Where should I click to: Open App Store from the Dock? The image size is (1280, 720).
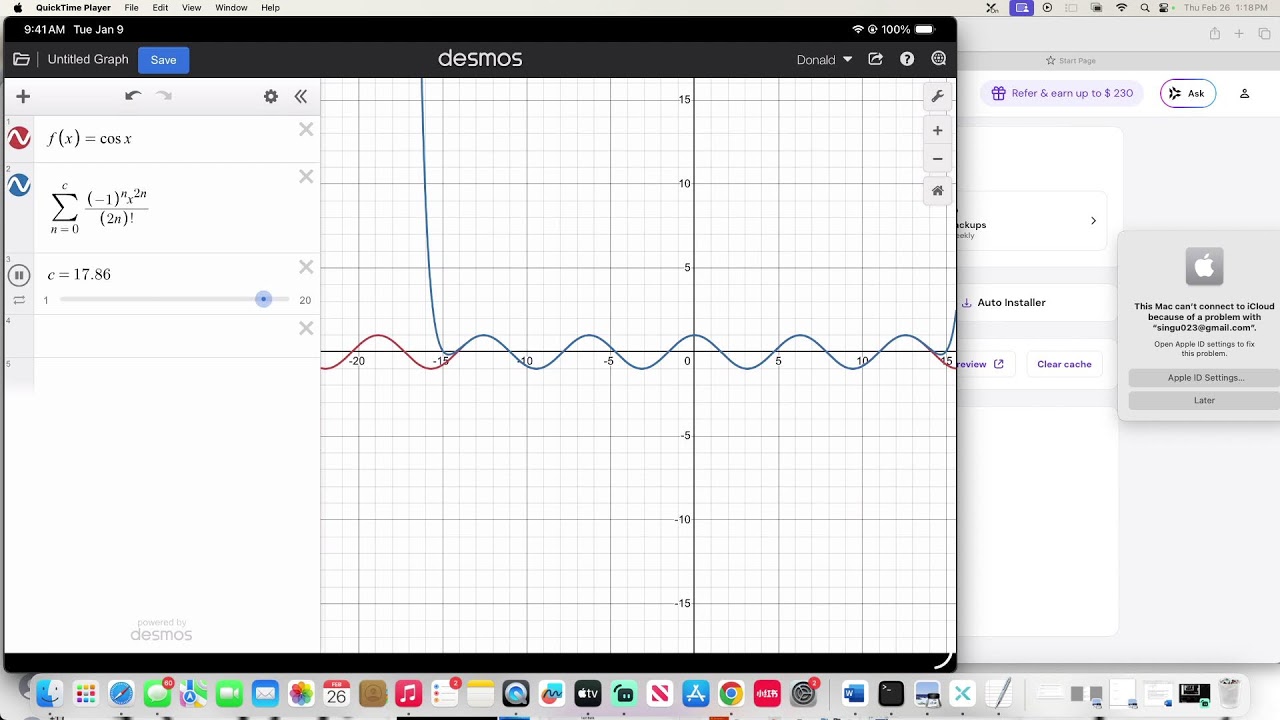pos(695,693)
